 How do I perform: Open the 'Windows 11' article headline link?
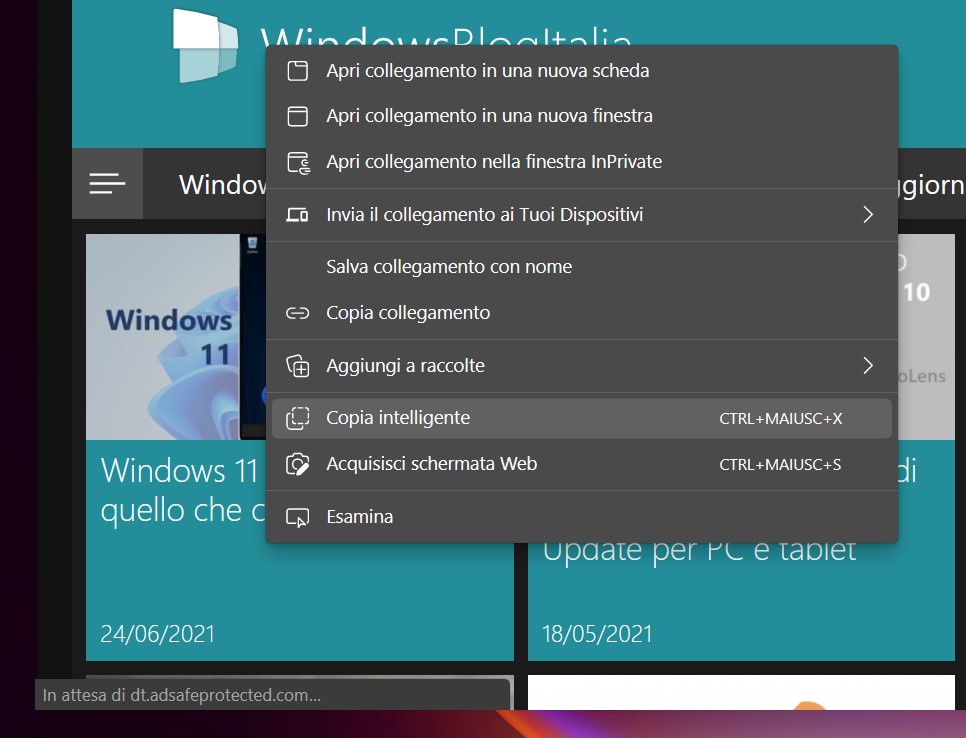coord(182,490)
